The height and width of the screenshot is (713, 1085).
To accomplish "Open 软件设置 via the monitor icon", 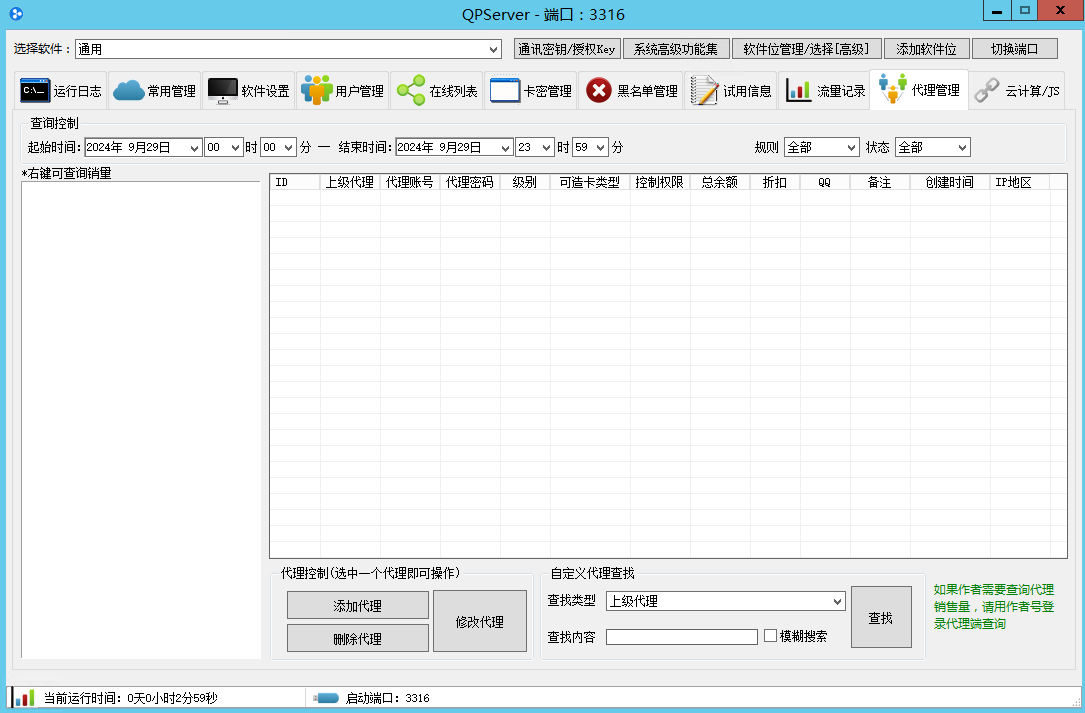I will point(222,91).
